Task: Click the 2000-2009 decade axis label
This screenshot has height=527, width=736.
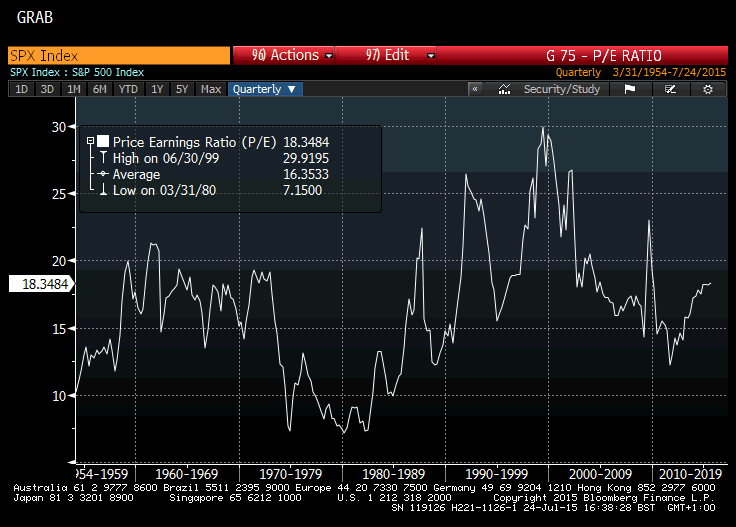Action: (x=600, y=474)
